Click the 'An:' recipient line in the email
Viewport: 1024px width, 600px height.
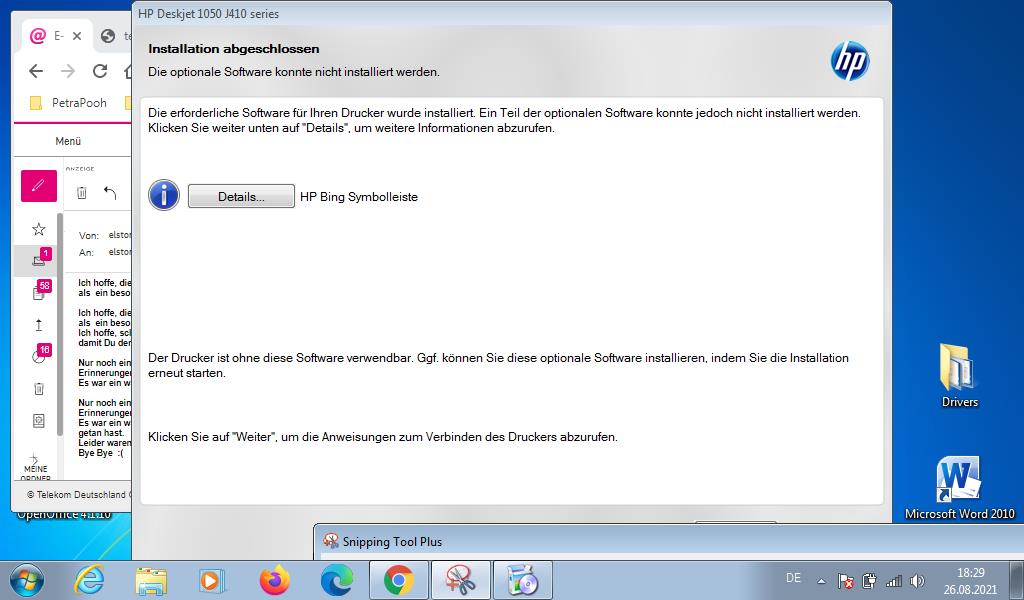pos(104,252)
